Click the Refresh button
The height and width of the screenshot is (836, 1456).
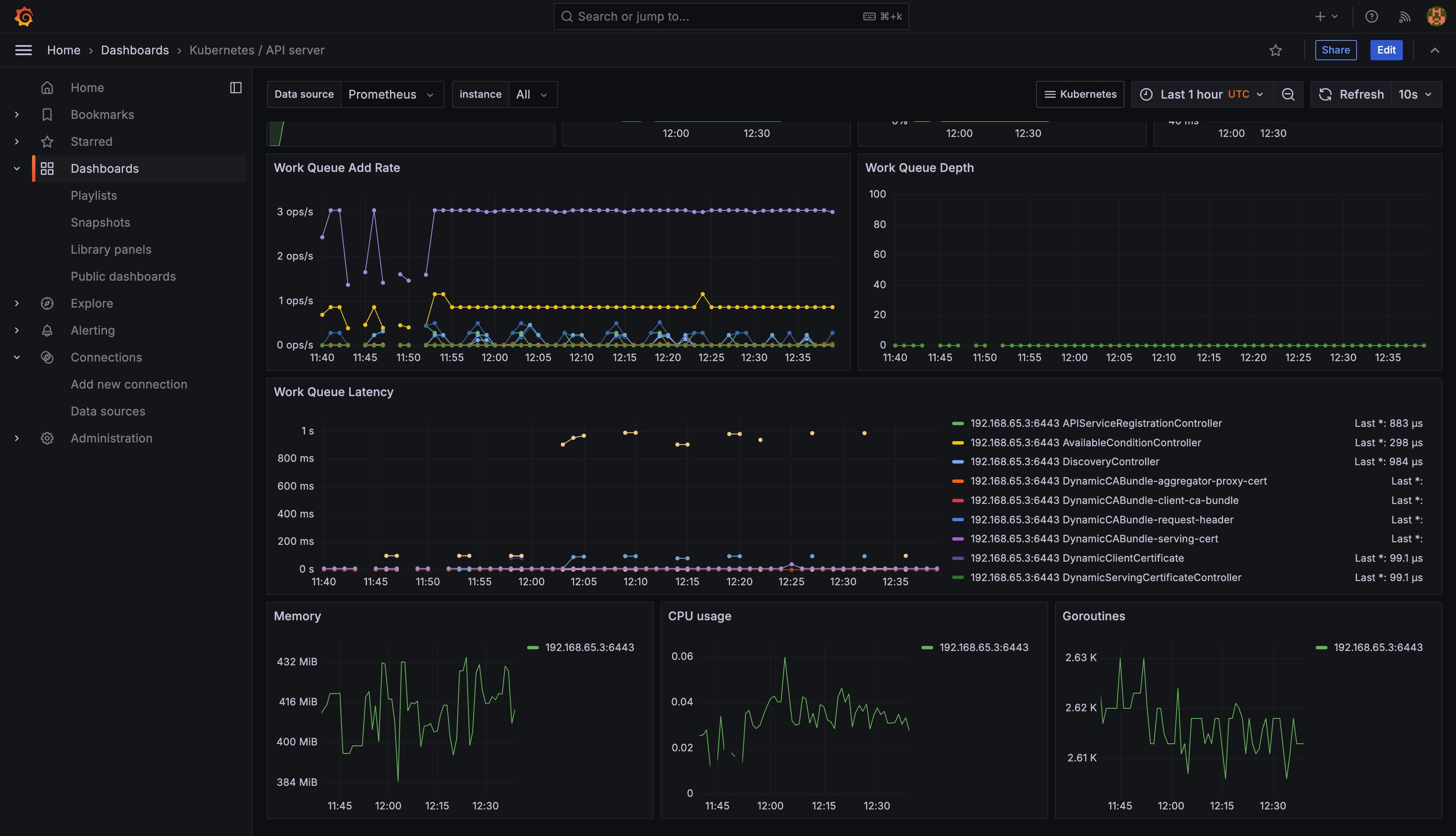[x=1351, y=94]
